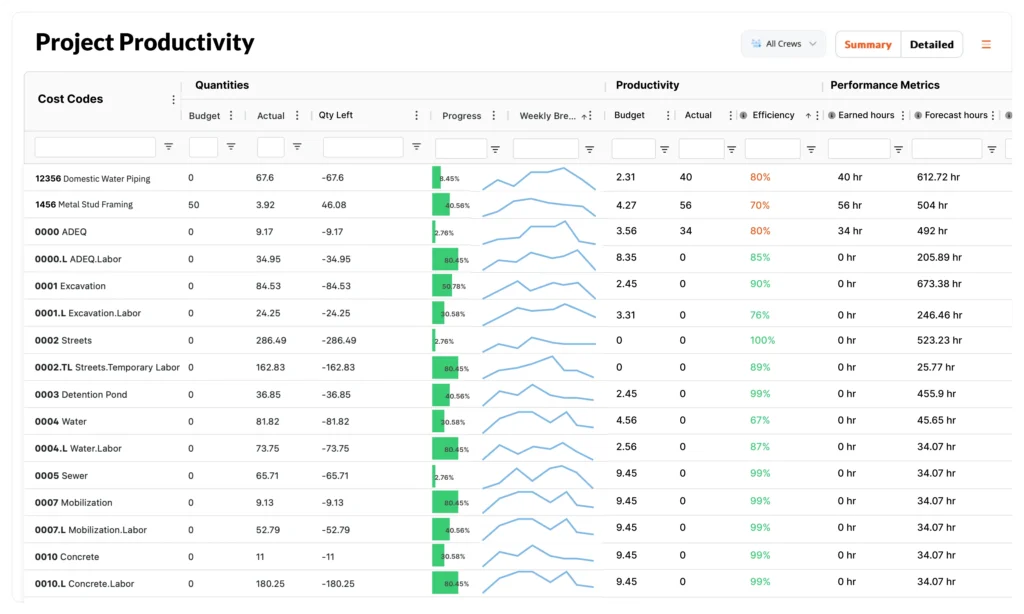Select the Summary tab
The image size is (1024, 614).
pyautogui.click(x=867, y=44)
